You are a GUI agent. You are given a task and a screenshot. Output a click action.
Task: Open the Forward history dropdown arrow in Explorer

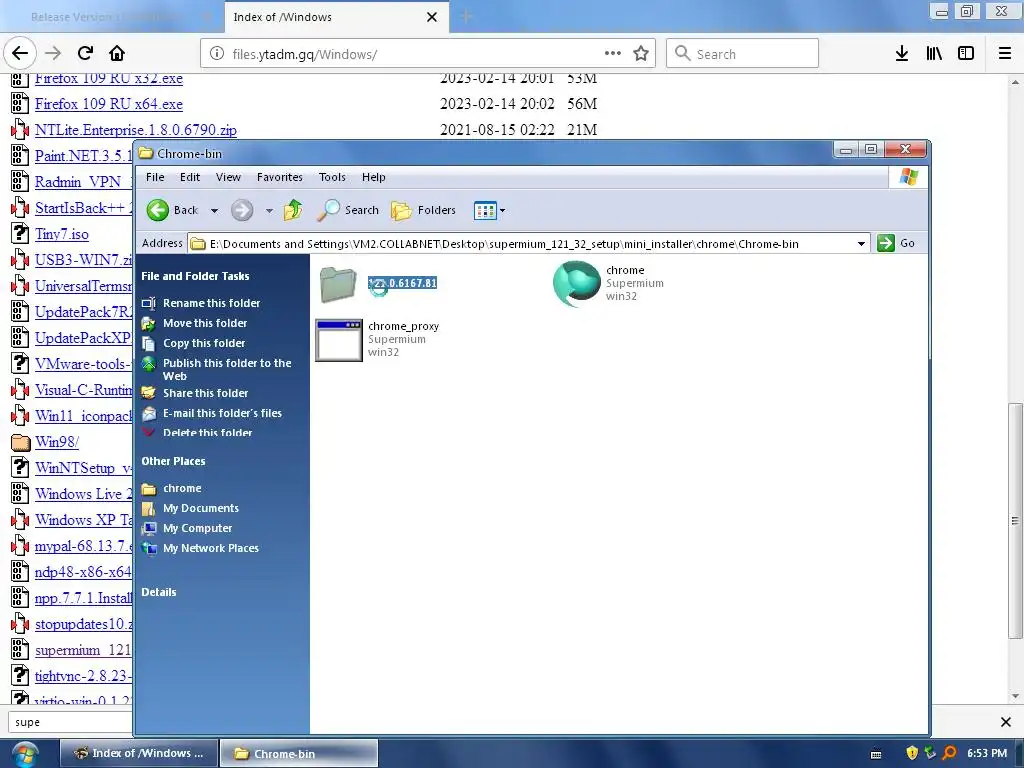click(x=269, y=211)
